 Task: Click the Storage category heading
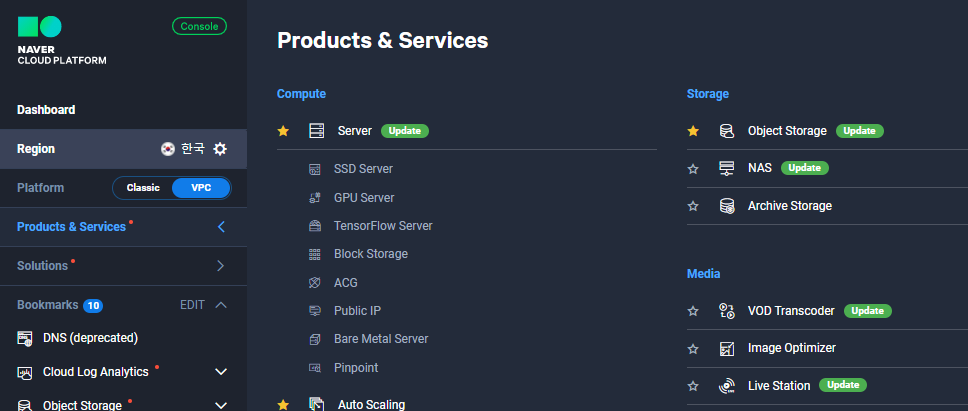pyautogui.click(x=707, y=94)
